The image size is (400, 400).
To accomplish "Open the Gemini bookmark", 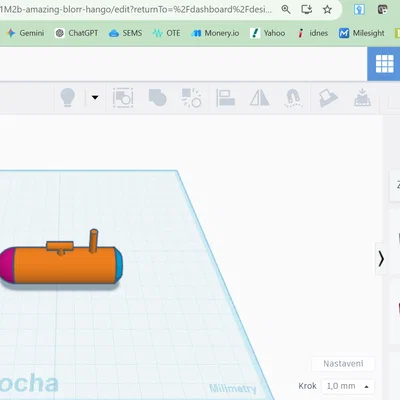I will click(26, 33).
